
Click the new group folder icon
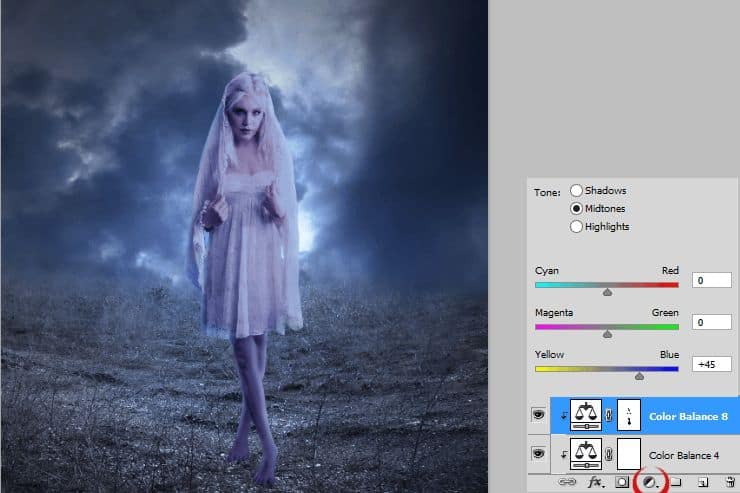point(676,482)
